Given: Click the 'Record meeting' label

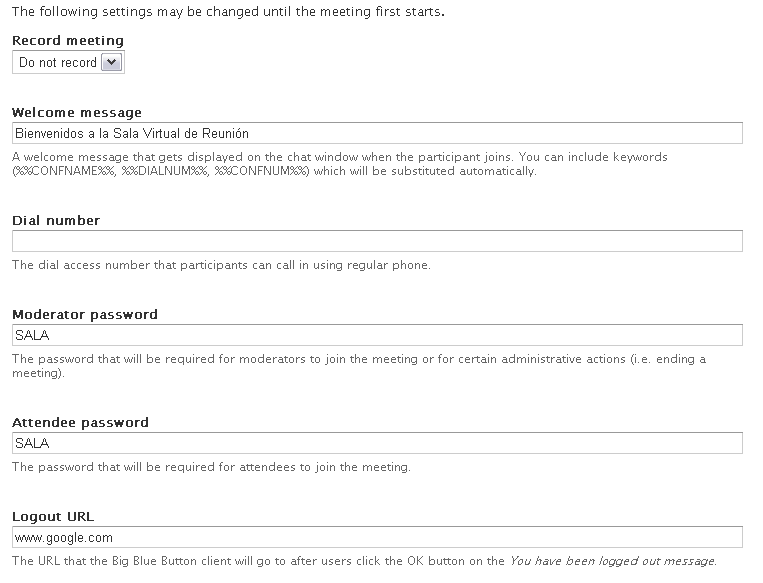Looking at the screenshot, I should coord(68,40).
